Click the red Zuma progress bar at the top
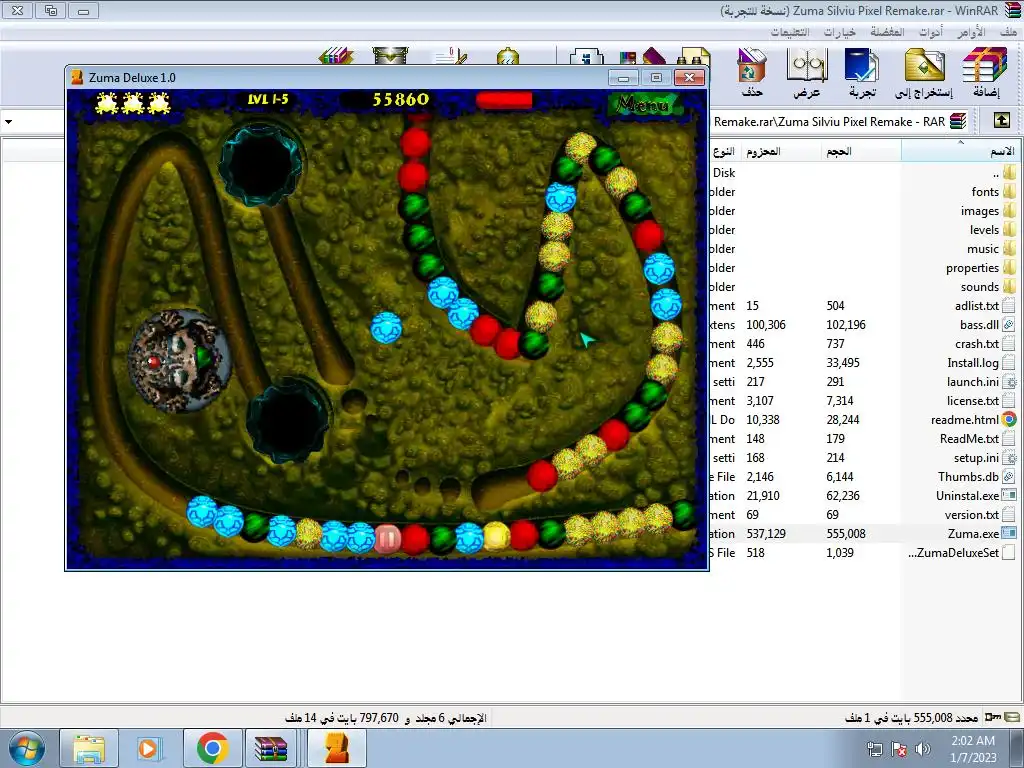This screenshot has width=1024, height=768. coord(504,100)
